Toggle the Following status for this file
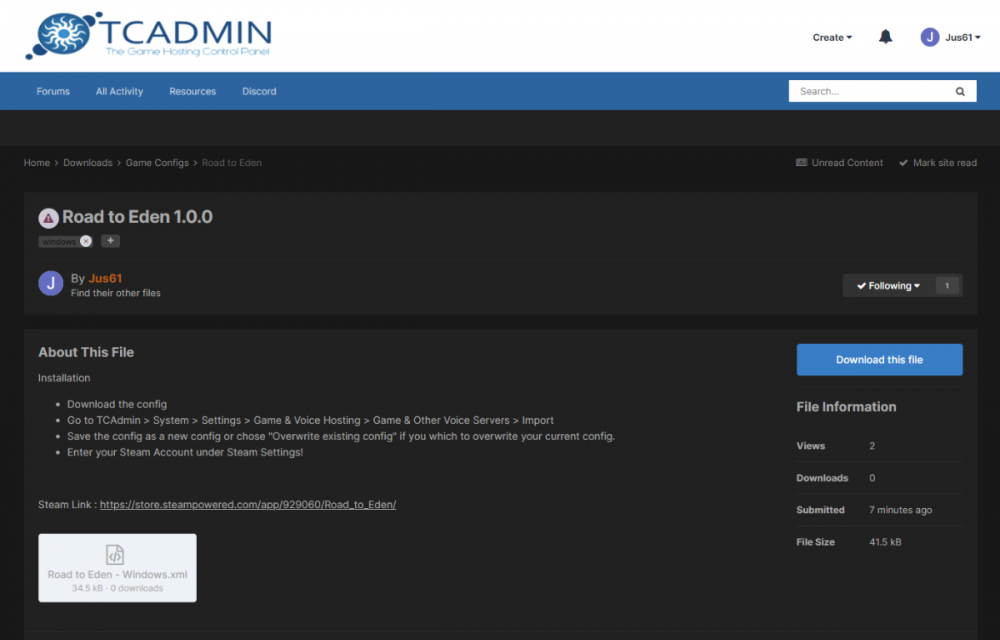Viewport: 1000px width, 640px height. tap(884, 285)
